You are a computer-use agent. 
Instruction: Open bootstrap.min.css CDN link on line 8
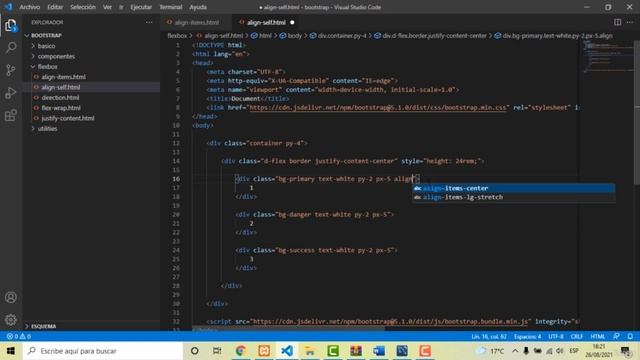[x=378, y=108]
